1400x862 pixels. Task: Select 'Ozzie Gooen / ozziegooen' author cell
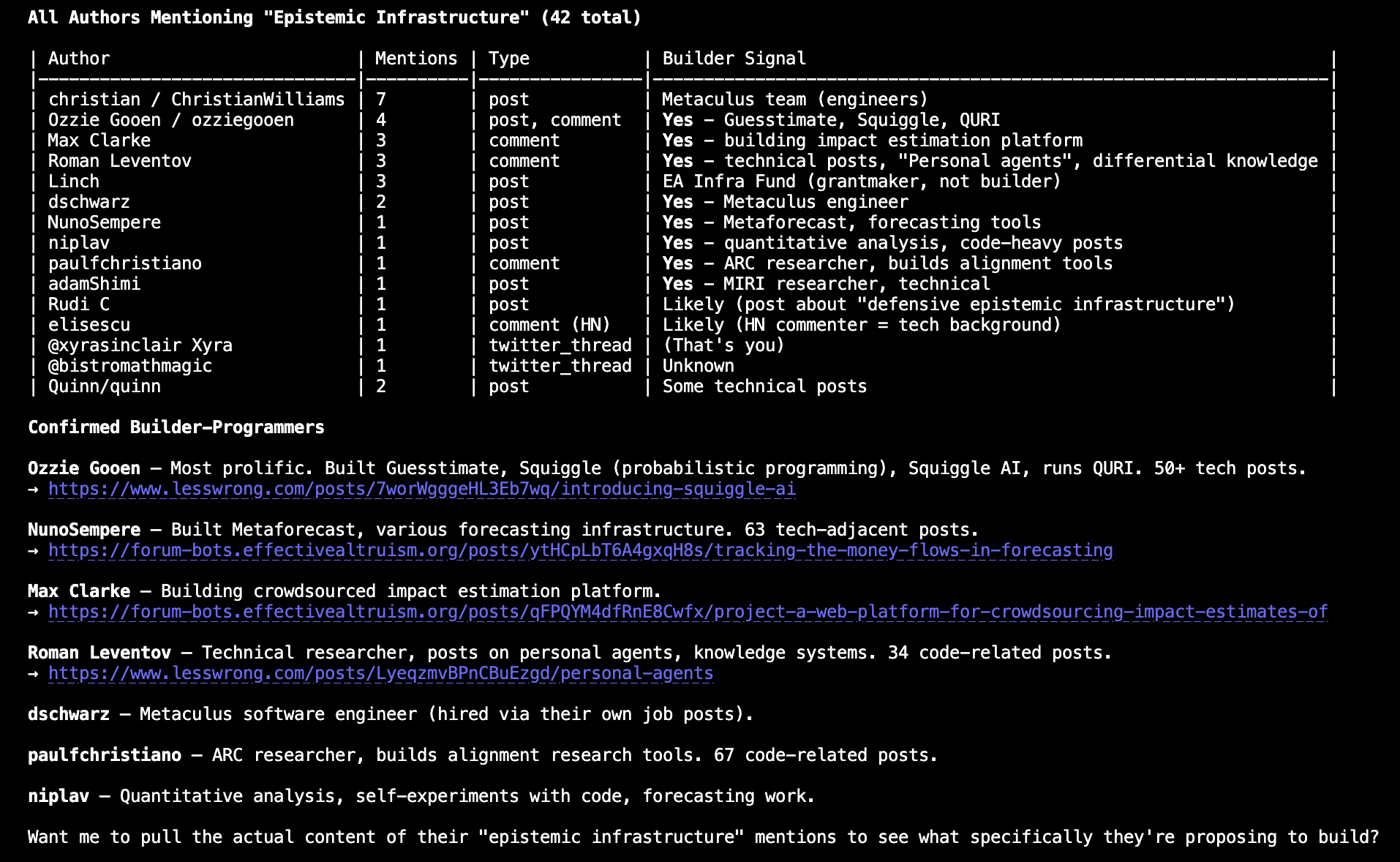171,120
